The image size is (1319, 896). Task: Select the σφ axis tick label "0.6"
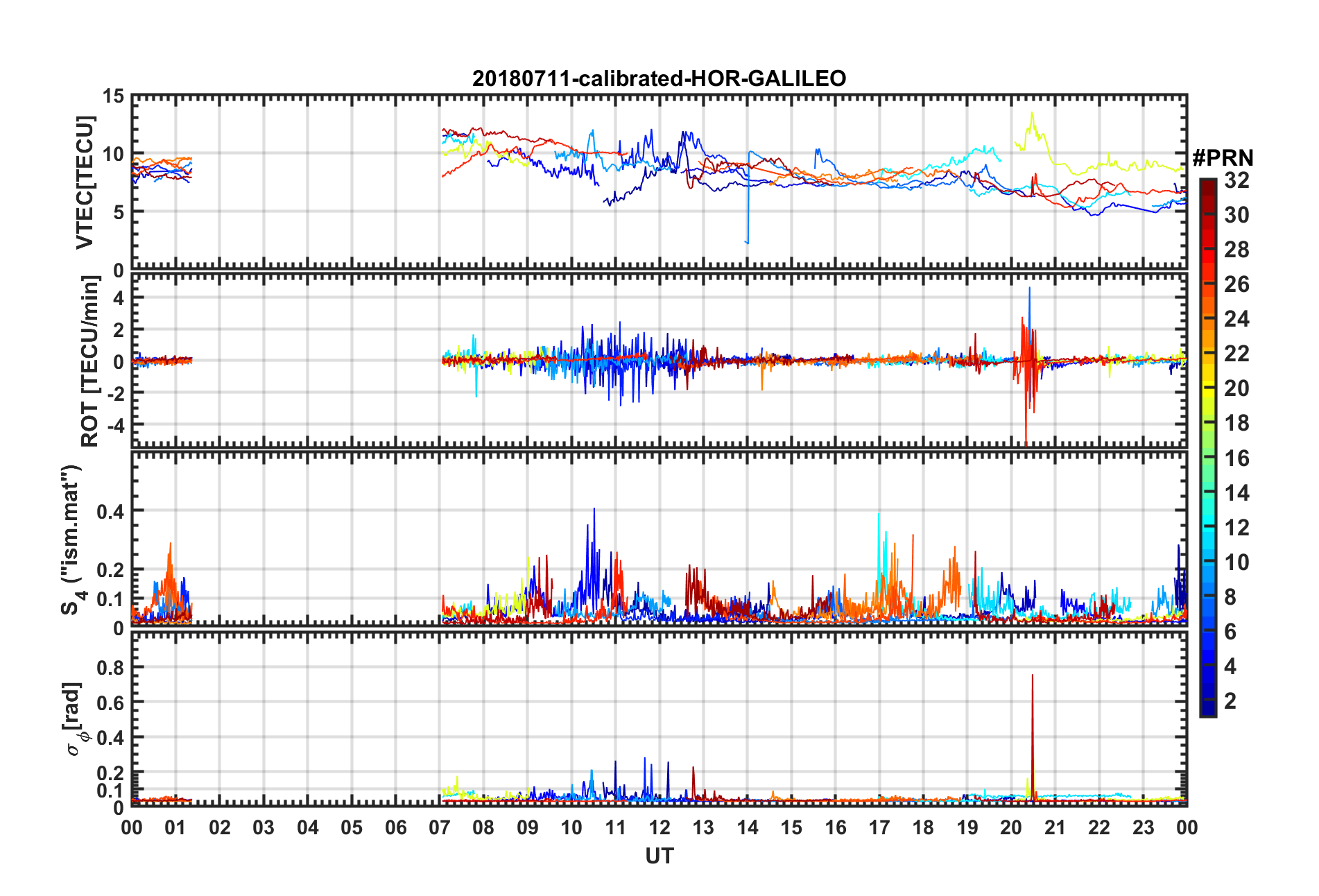111,703
